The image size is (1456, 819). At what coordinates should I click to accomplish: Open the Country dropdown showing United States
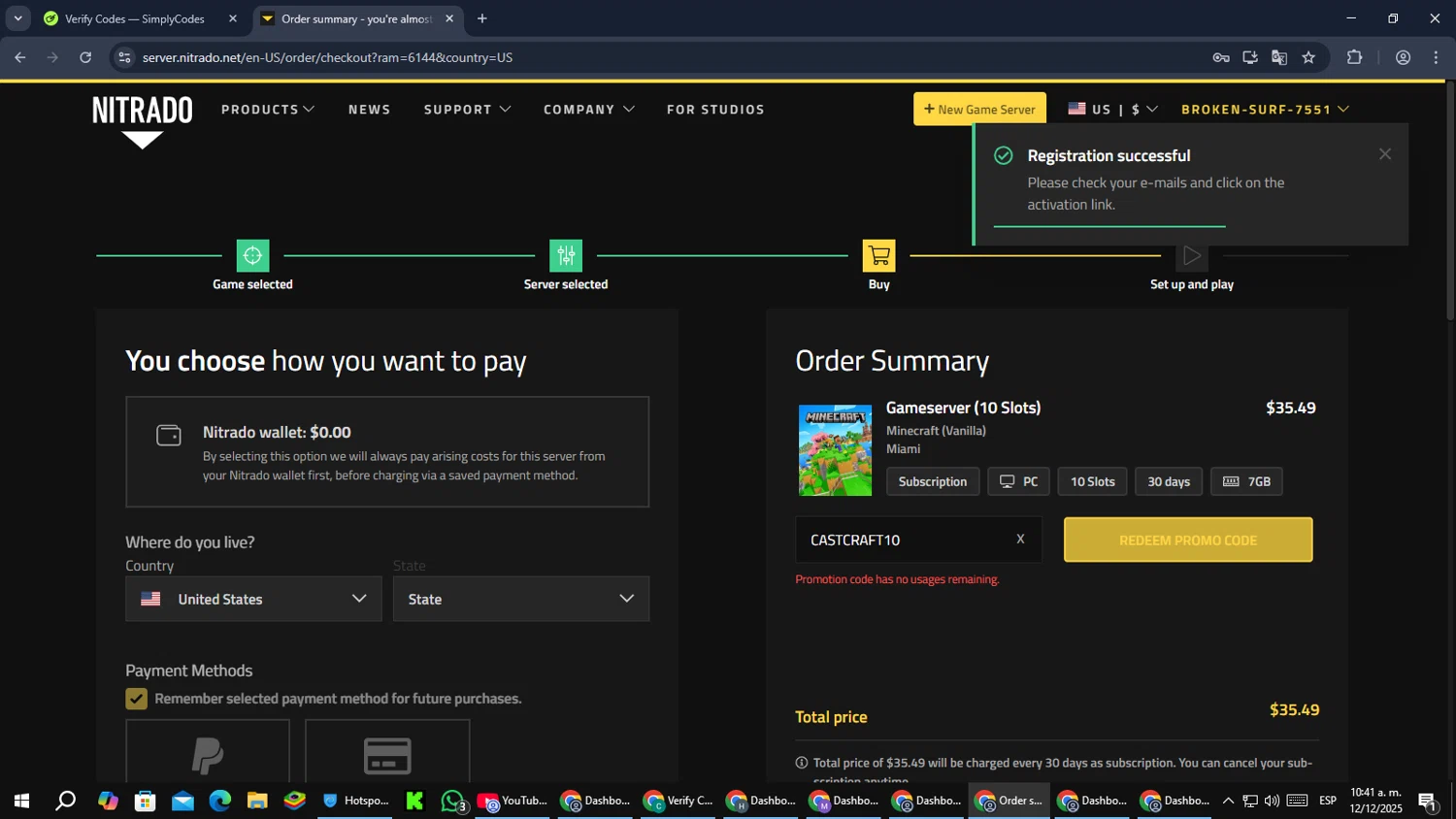pyautogui.click(x=253, y=599)
